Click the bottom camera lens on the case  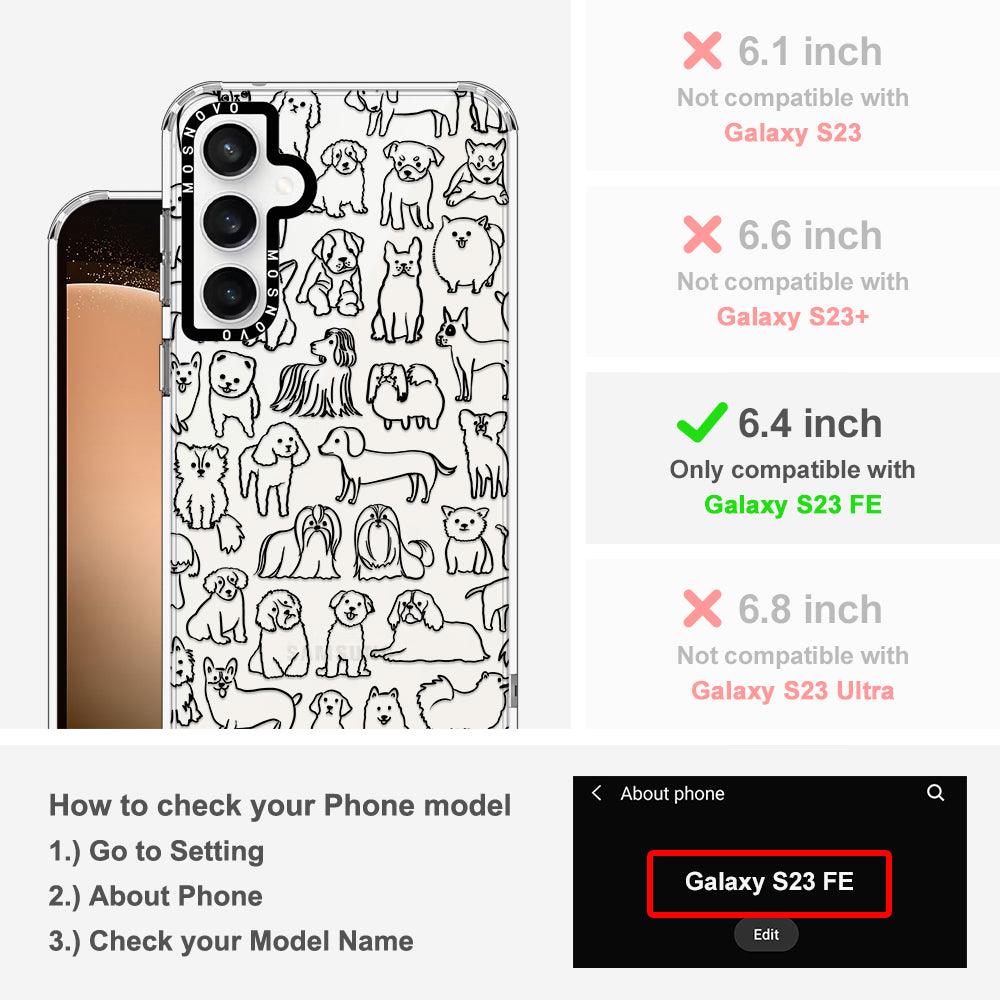[x=230, y=293]
